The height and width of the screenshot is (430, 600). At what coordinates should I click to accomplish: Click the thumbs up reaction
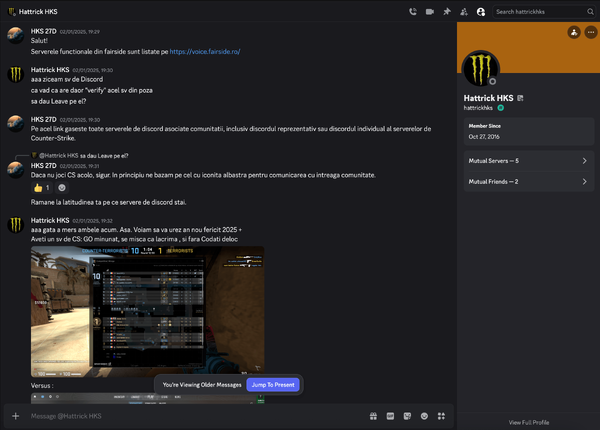click(x=41, y=188)
